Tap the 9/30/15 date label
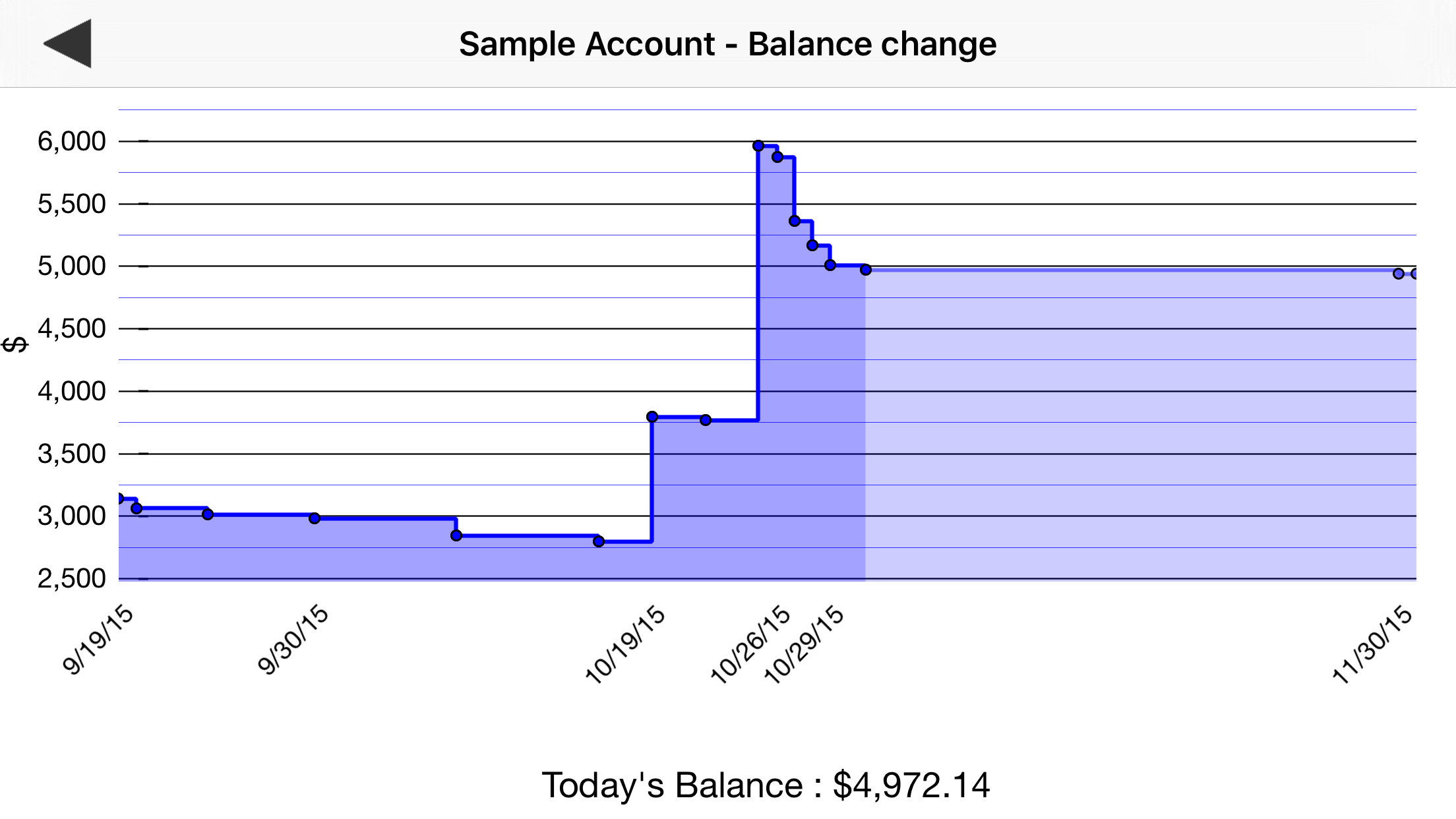1456x819 pixels. pyautogui.click(x=293, y=640)
